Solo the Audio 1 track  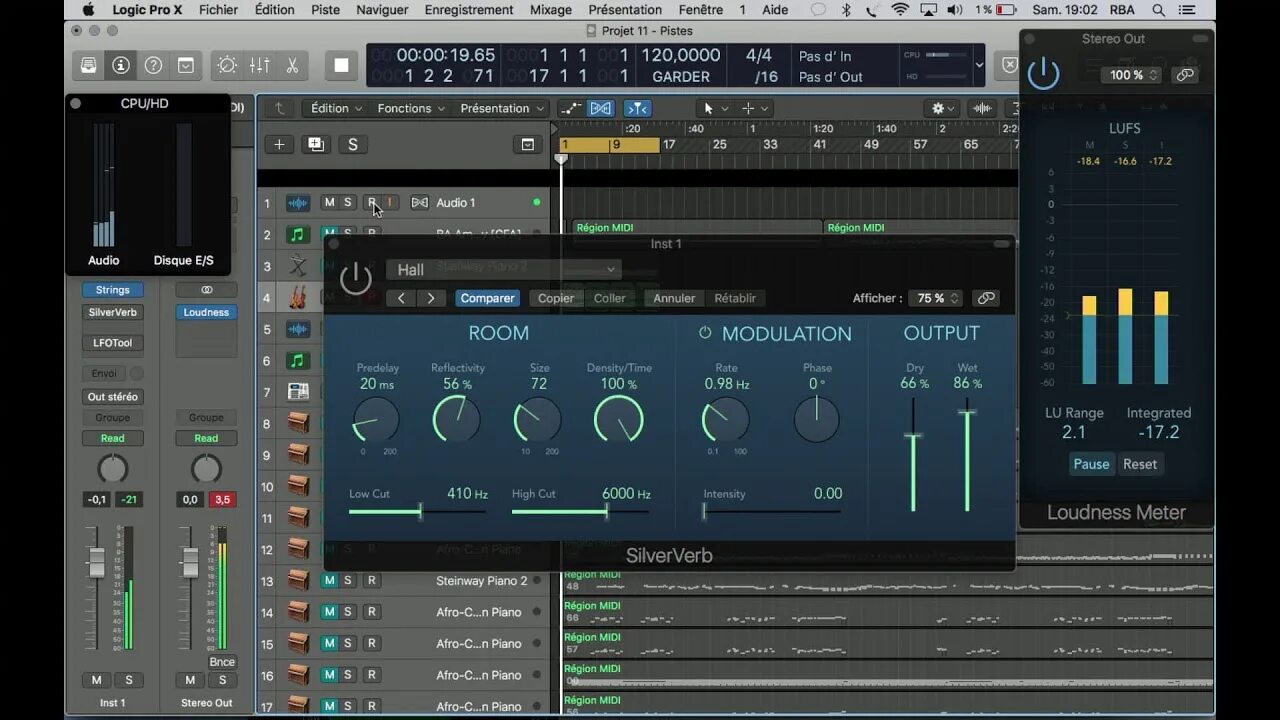point(348,203)
